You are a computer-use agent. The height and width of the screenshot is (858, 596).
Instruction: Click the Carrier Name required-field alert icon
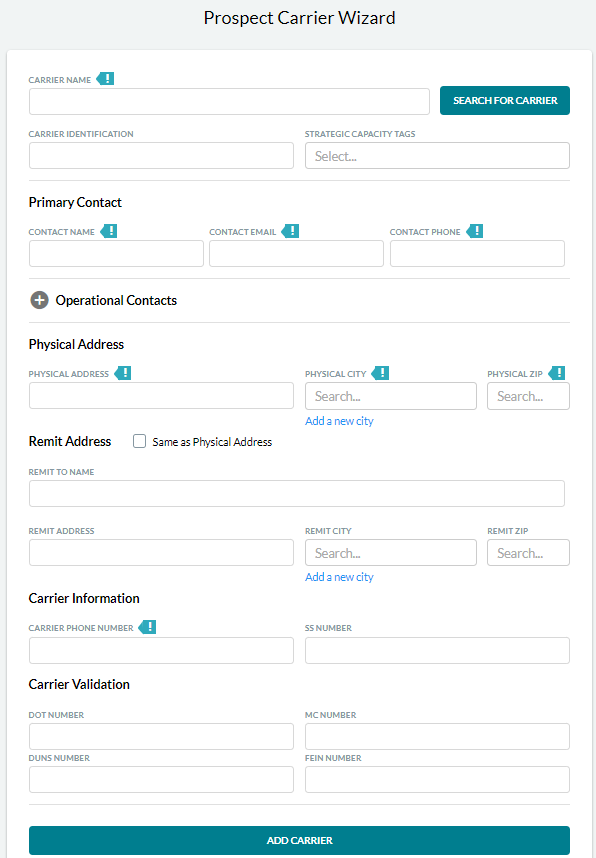(105, 79)
